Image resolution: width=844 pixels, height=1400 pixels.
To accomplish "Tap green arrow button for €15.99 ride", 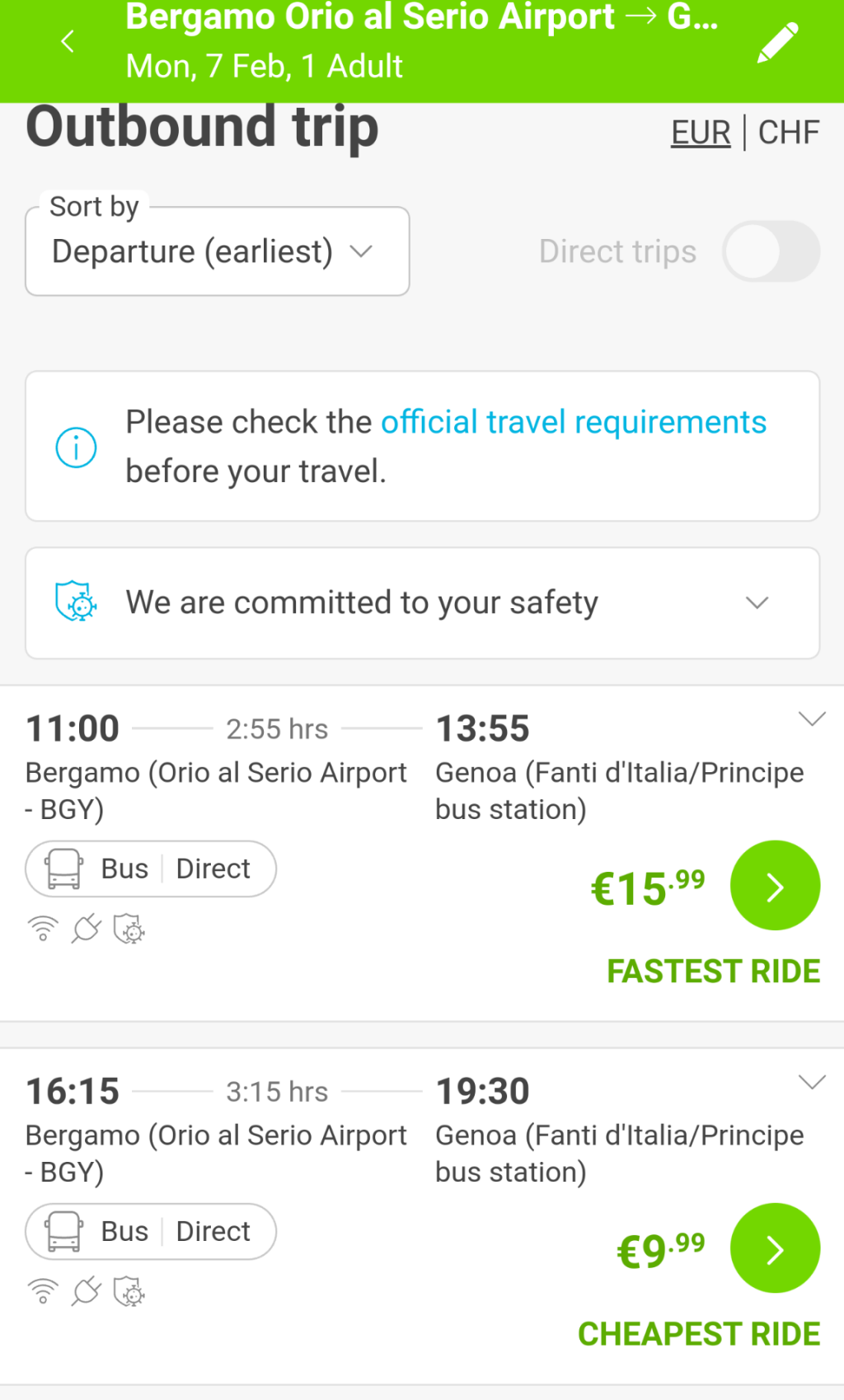I will [775, 887].
